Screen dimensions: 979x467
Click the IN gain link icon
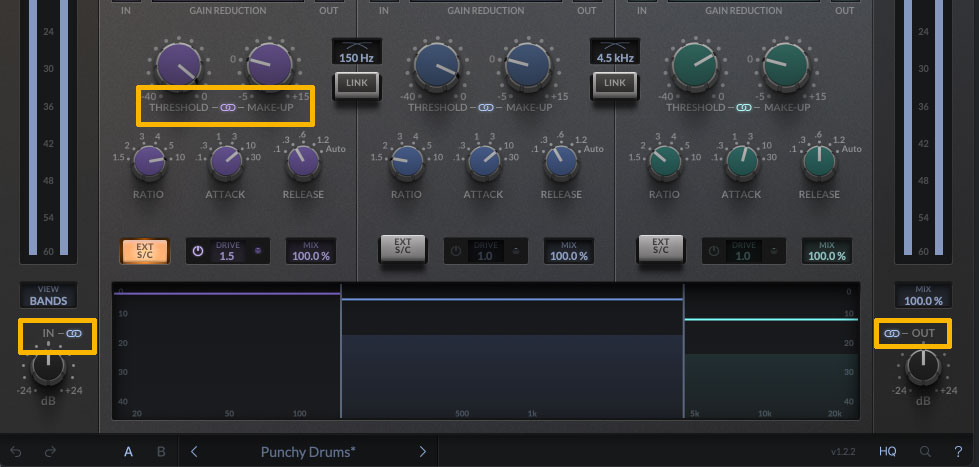click(x=75, y=333)
